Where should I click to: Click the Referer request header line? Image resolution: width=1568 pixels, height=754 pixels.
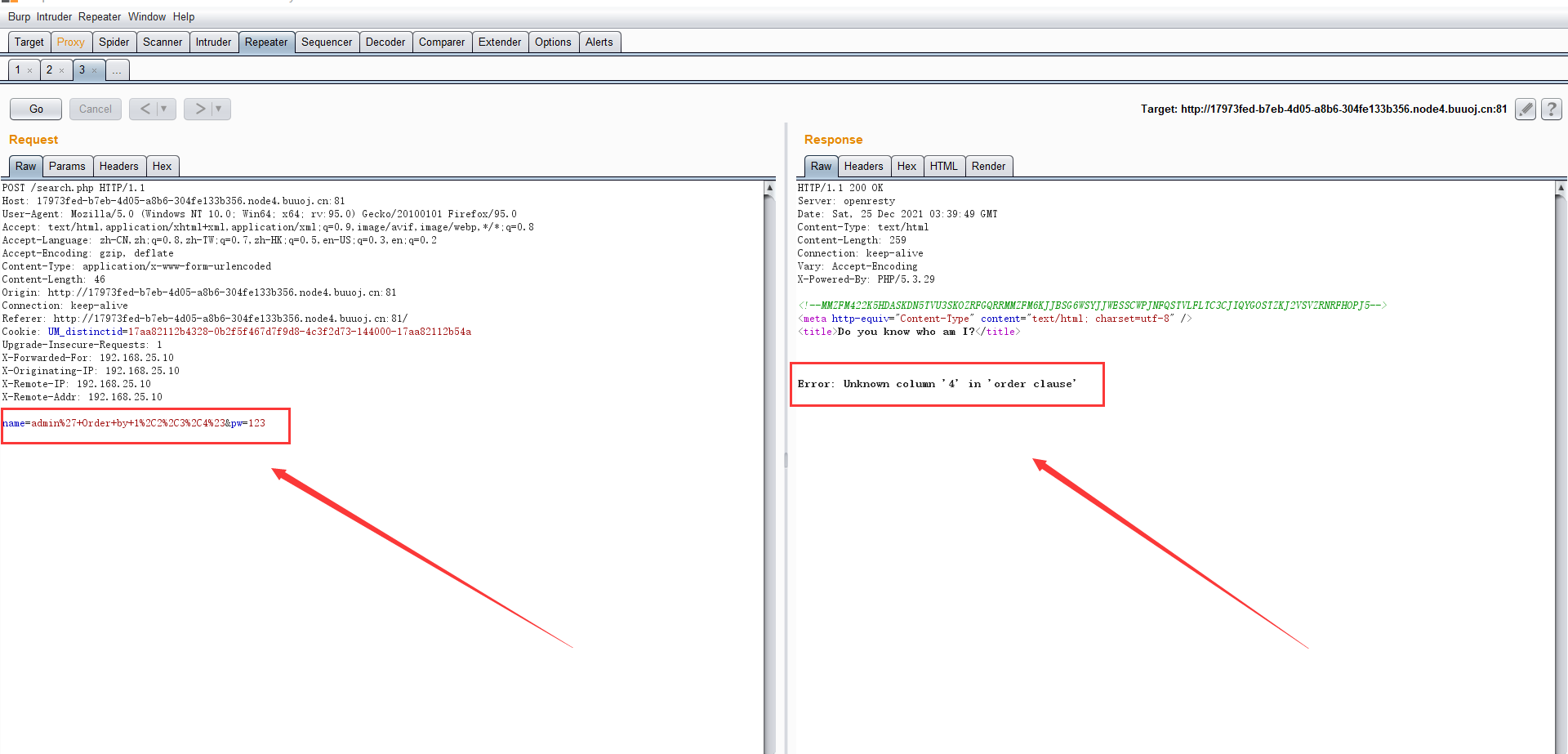pos(205,319)
